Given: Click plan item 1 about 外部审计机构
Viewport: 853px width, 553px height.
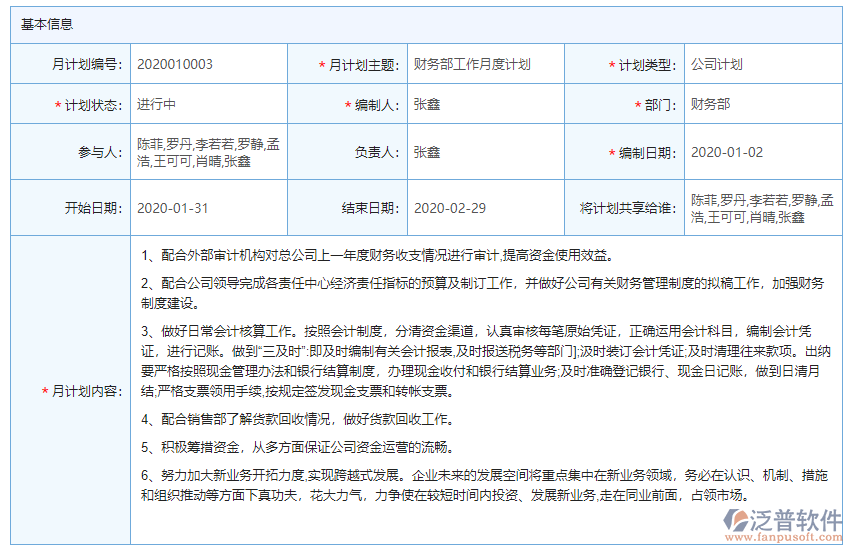Looking at the screenshot, I should click(377, 255).
